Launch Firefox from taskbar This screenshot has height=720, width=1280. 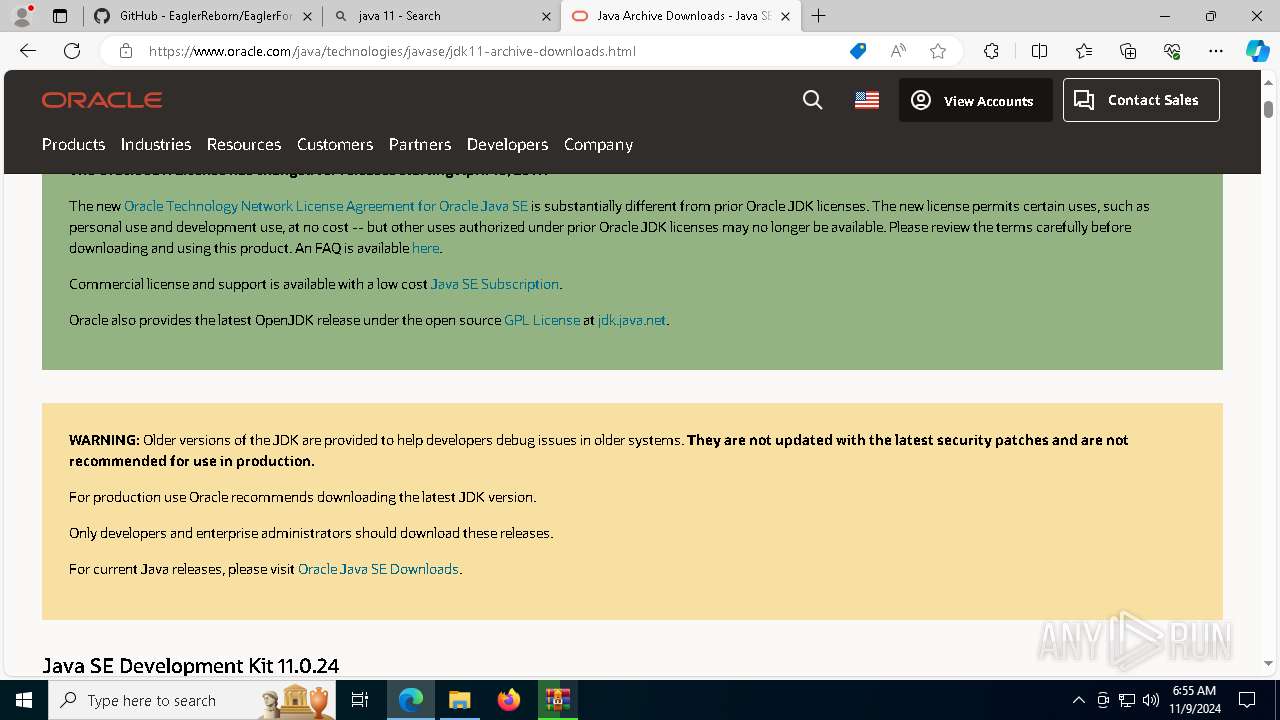point(509,700)
